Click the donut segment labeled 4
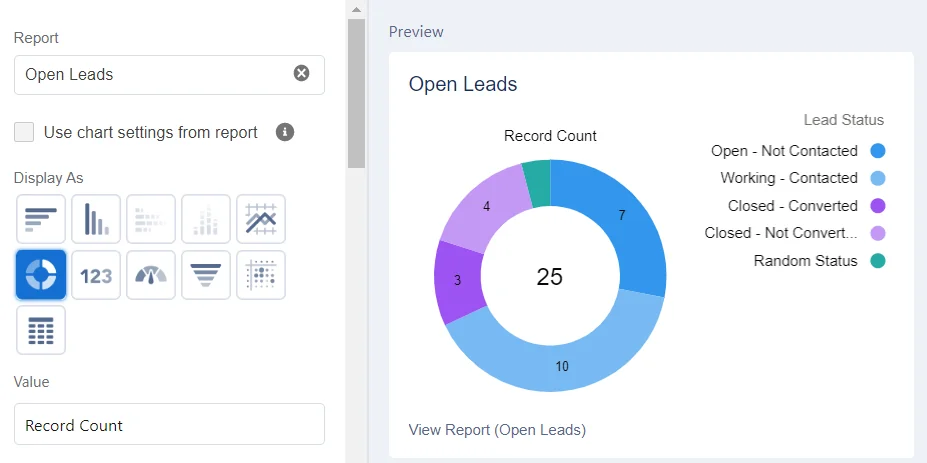The image size is (927, 463). [487, 207]
